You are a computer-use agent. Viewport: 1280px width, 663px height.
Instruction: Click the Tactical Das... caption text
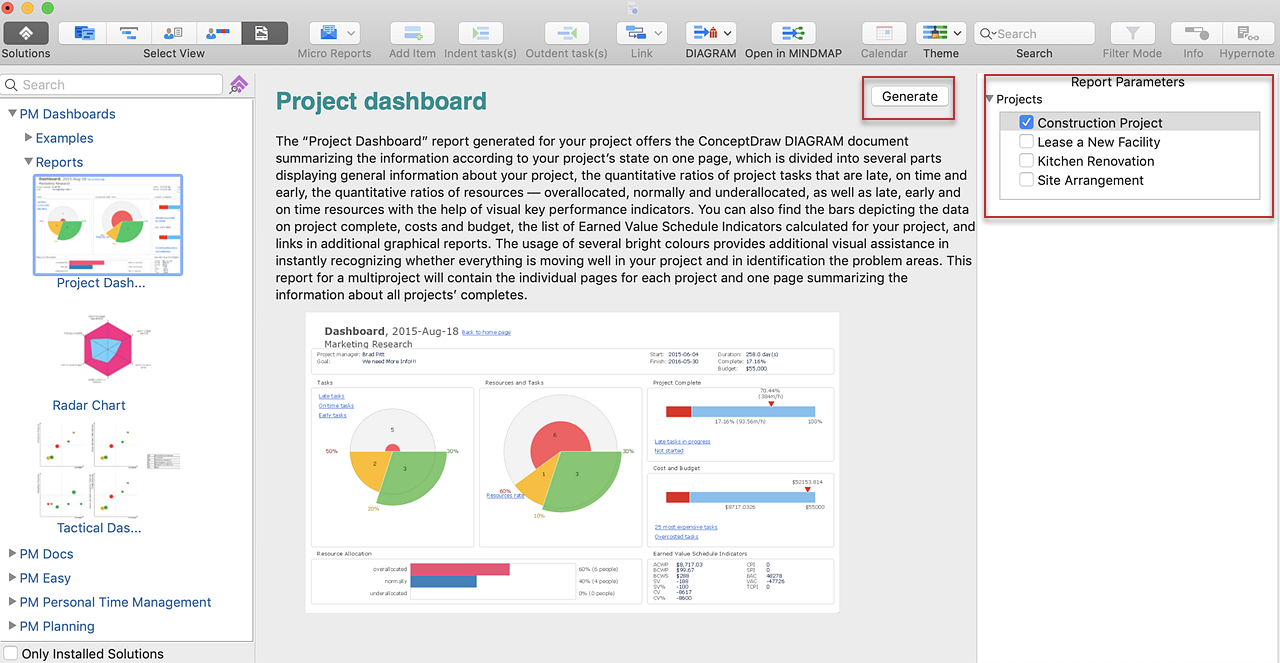tap(99, 528)
